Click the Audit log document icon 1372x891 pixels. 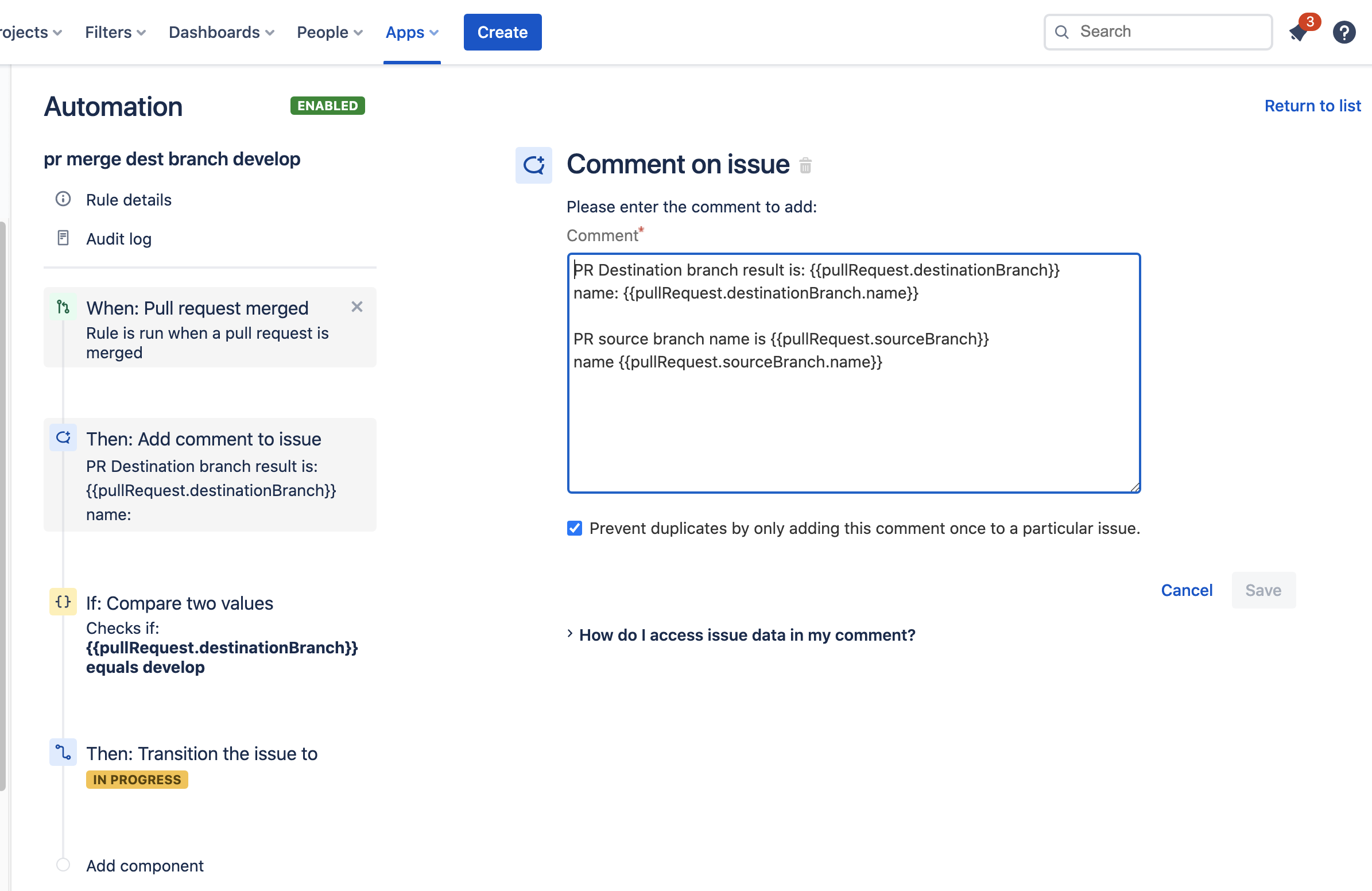(x=63, y=238)
